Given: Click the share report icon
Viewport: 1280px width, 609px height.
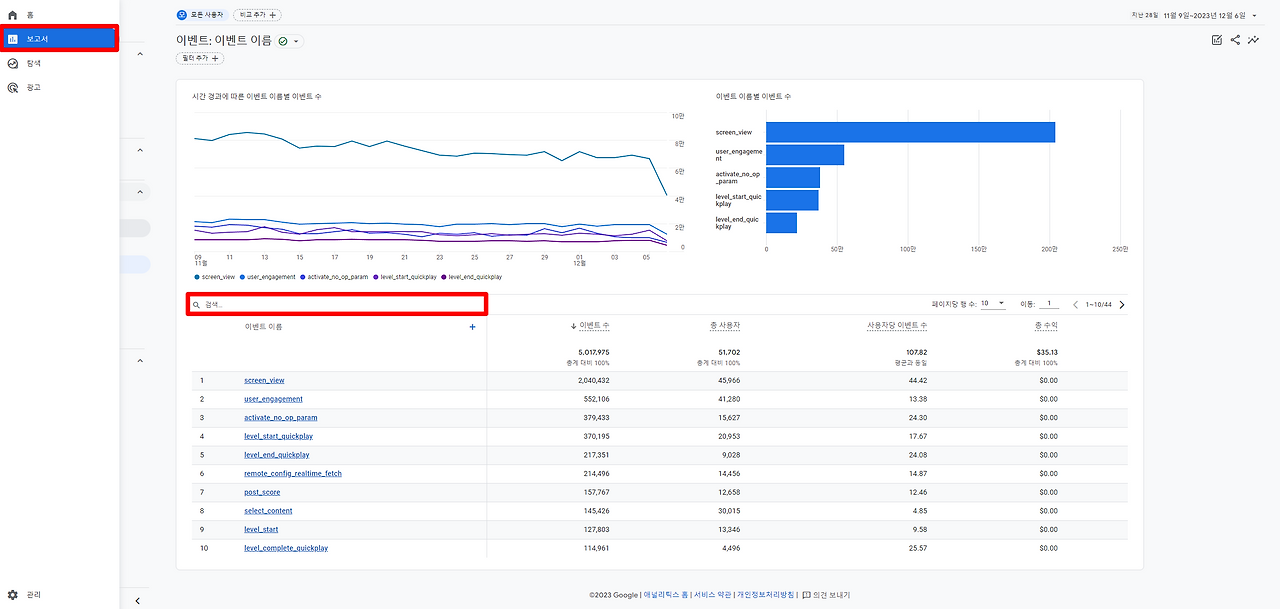Looking at the screenshot, I should pyautogui.click(x=1235, y=40).
